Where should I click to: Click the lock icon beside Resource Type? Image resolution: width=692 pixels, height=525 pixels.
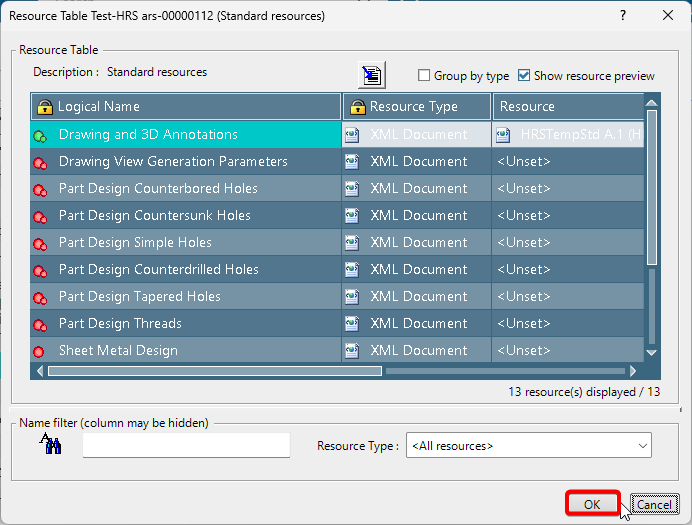357,107
